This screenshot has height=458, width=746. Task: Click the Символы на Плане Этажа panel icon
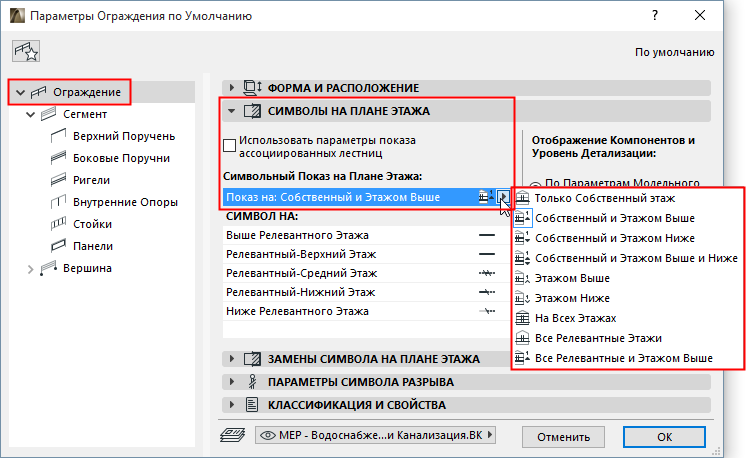252,111
